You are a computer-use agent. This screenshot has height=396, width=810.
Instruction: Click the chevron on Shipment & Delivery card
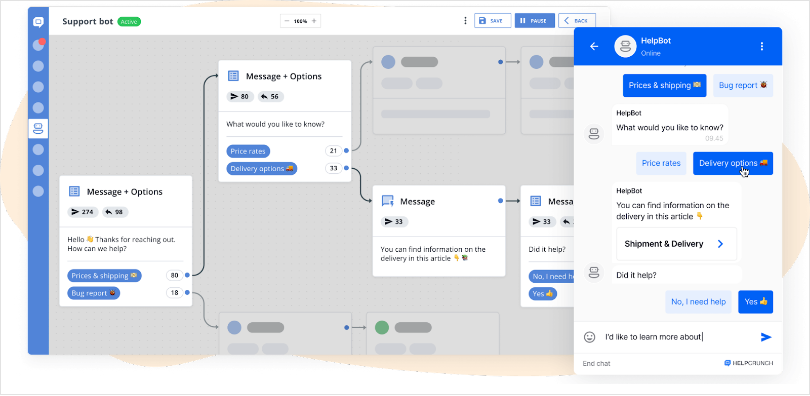(x=720, y=244)
